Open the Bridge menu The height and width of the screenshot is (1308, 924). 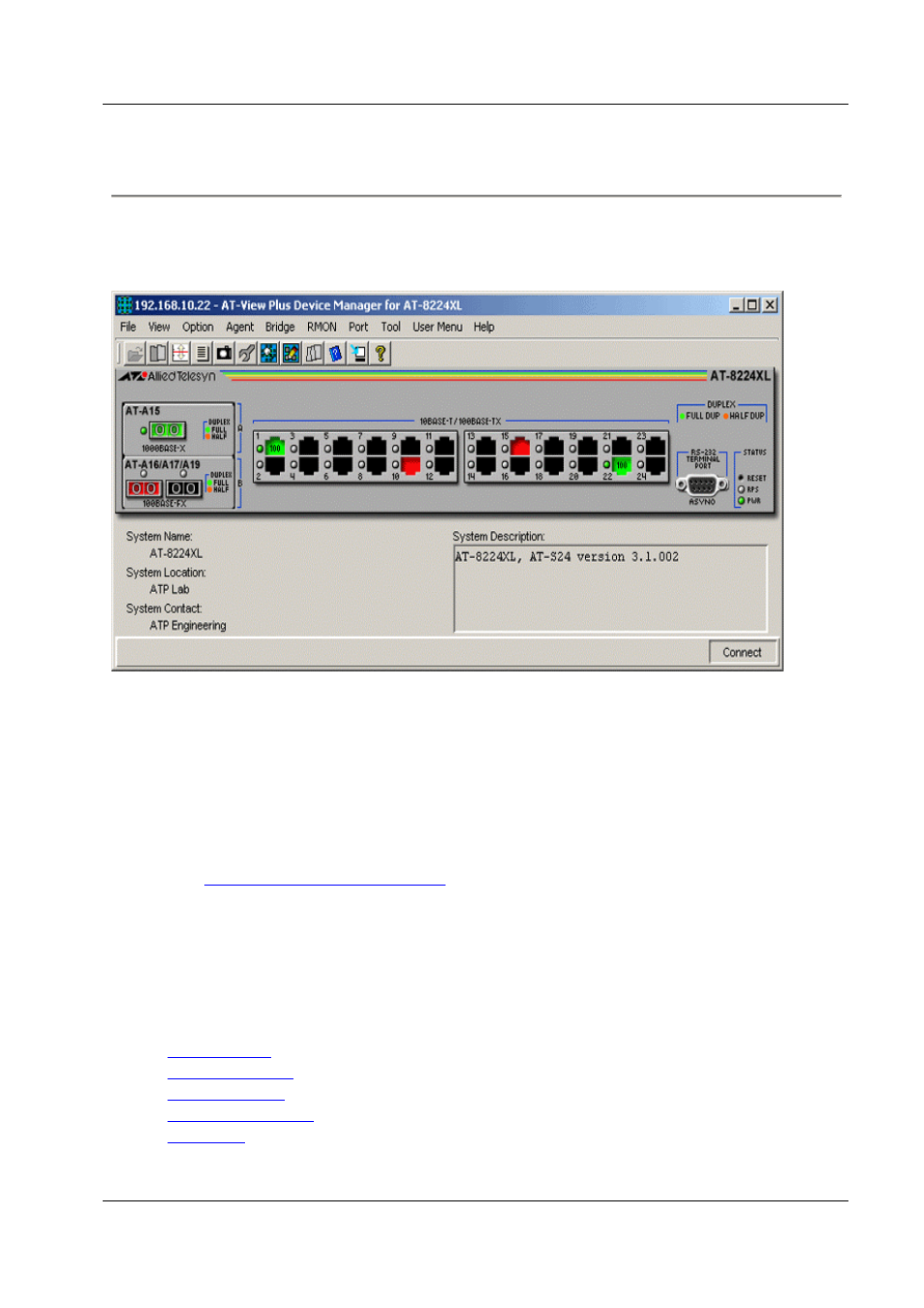pyautogui.click(x=280, y=327)
